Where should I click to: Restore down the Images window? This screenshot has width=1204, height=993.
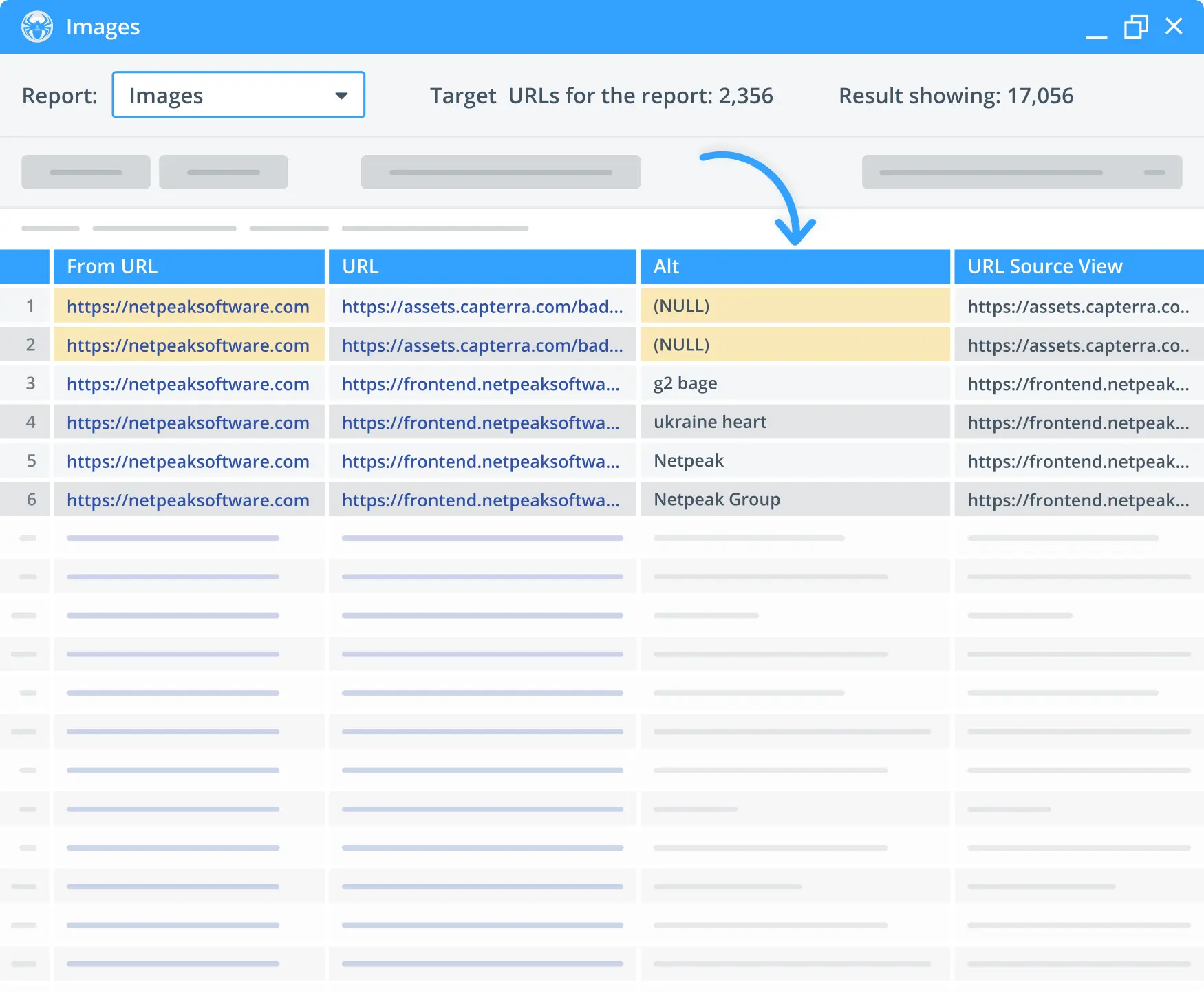[1136, 27]
